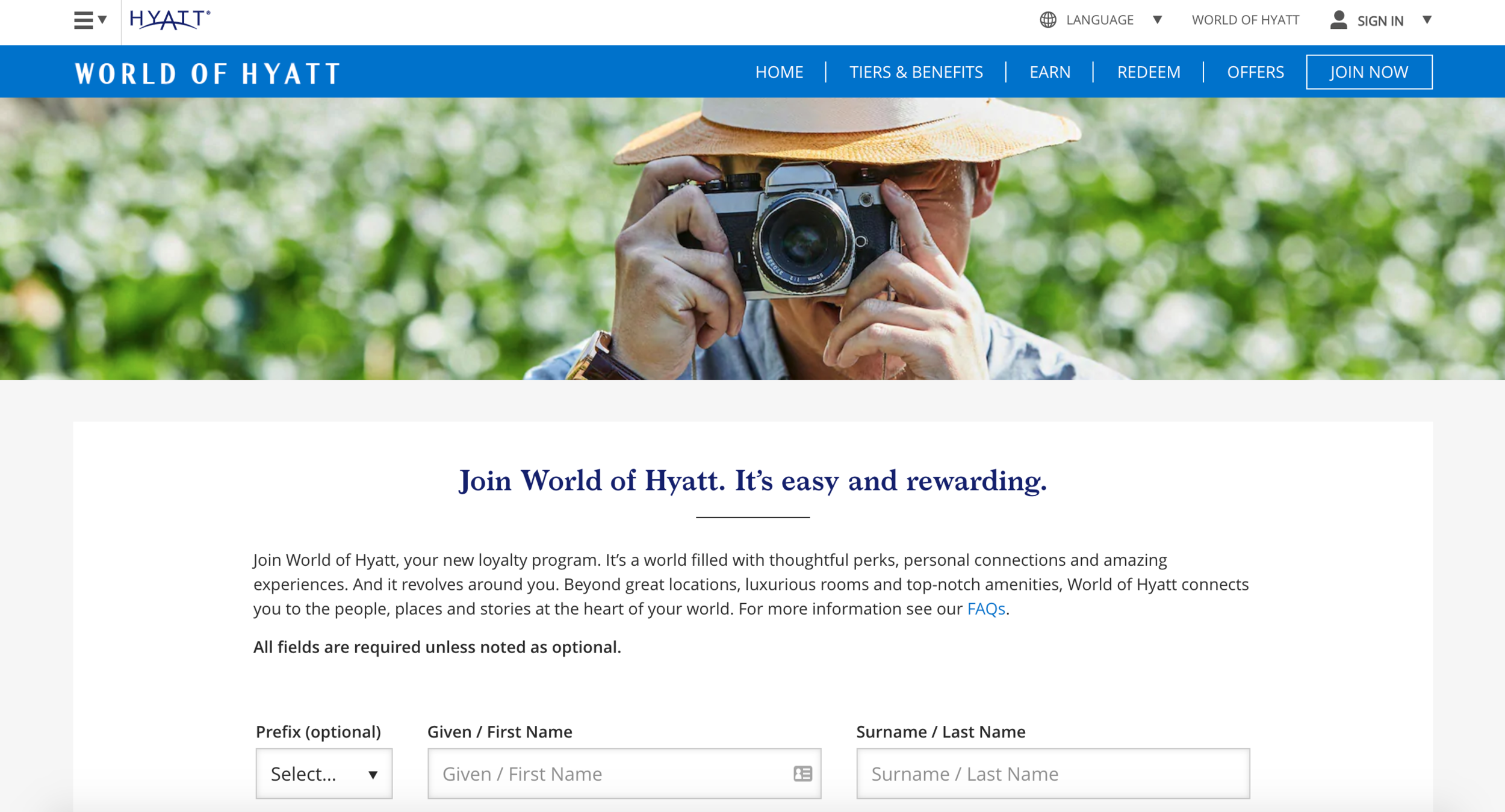Click the World of Hyatt banner logo
Image resolution: width=1505 pixels, height=812 pixels.
pyautogui.click(x=208, y=73)
